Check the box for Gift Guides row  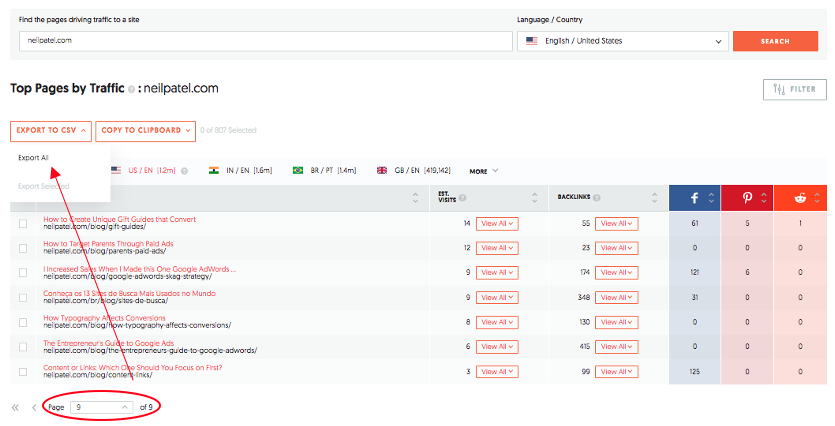pos(23,223)
